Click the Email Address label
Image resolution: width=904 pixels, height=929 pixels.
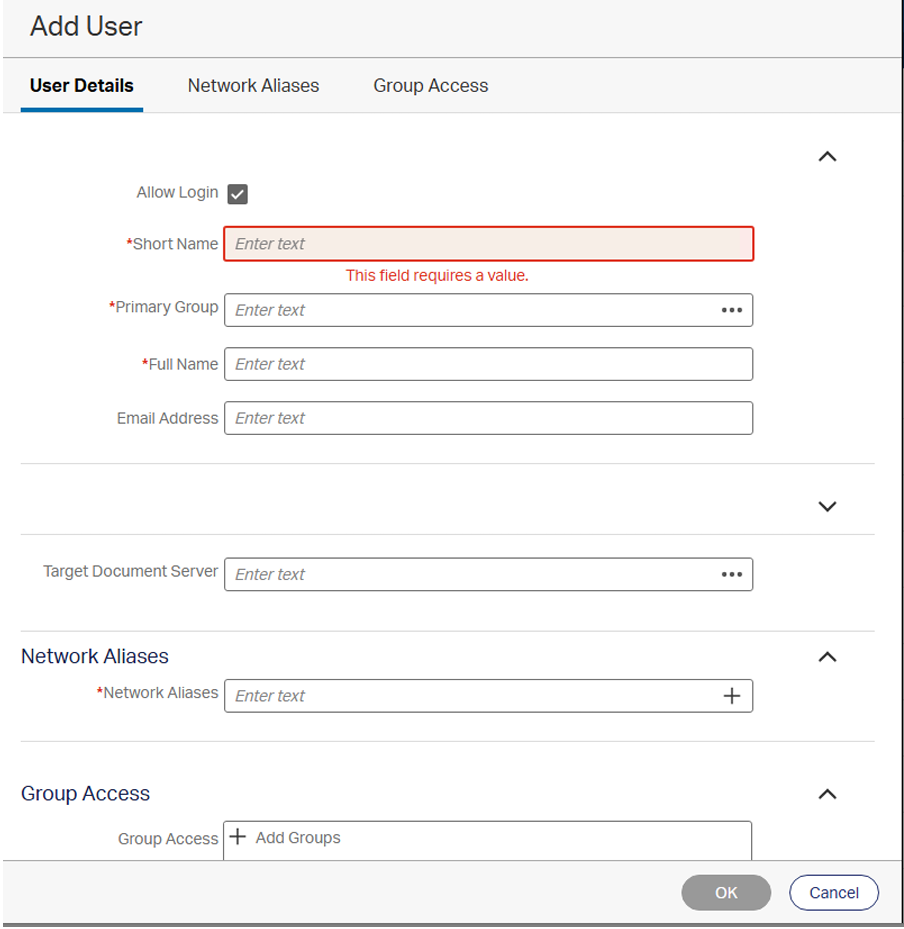click(168, 418)
